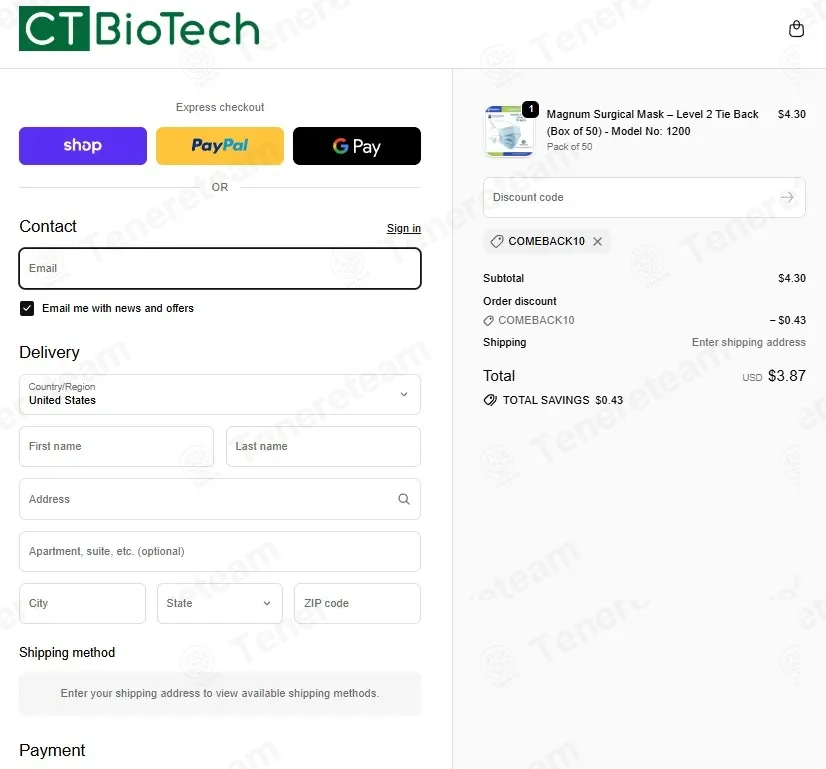Click the Magnum Surgical Mask product title
Screen dimensions: 826x769
click(652, 123)
